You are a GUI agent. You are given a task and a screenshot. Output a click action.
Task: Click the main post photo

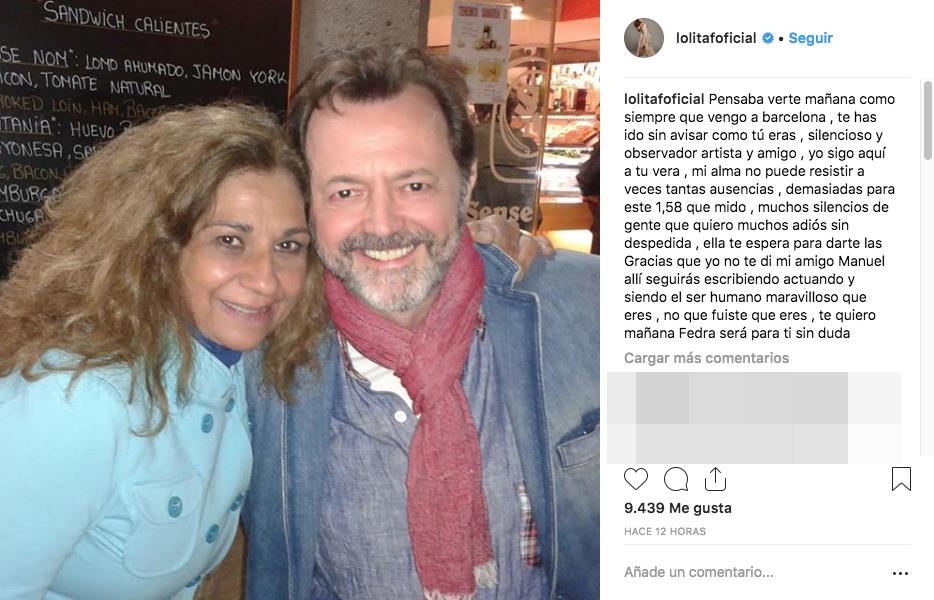click(300, 300)
